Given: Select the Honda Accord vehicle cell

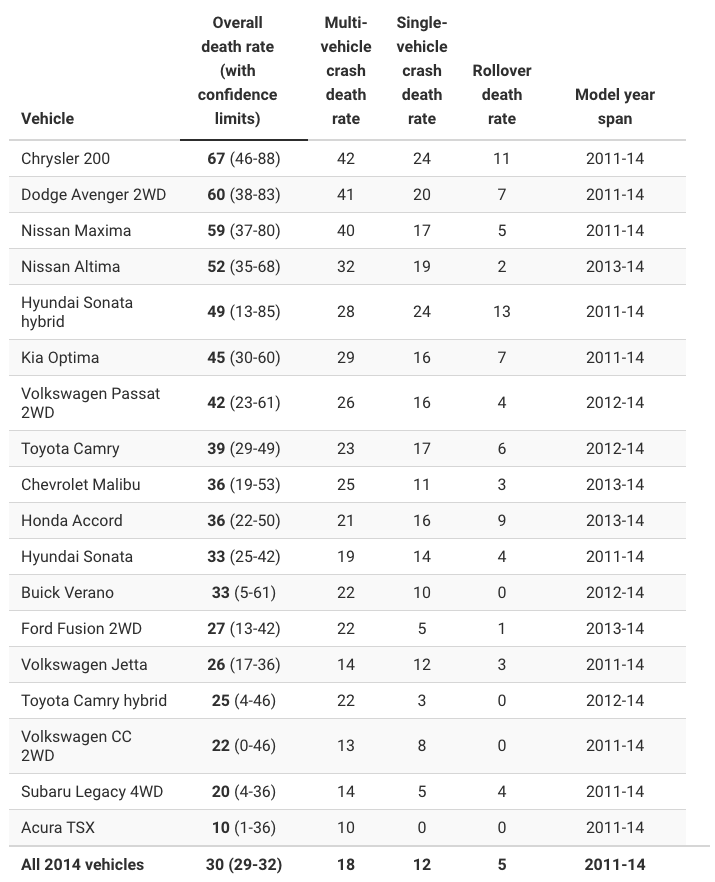Looking at the screenshot, I should 72,520.
